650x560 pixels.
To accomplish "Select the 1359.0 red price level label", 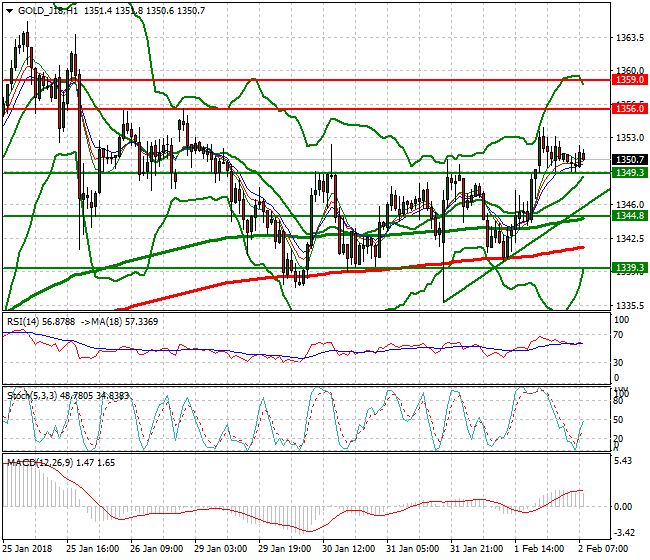I will 630,80.
